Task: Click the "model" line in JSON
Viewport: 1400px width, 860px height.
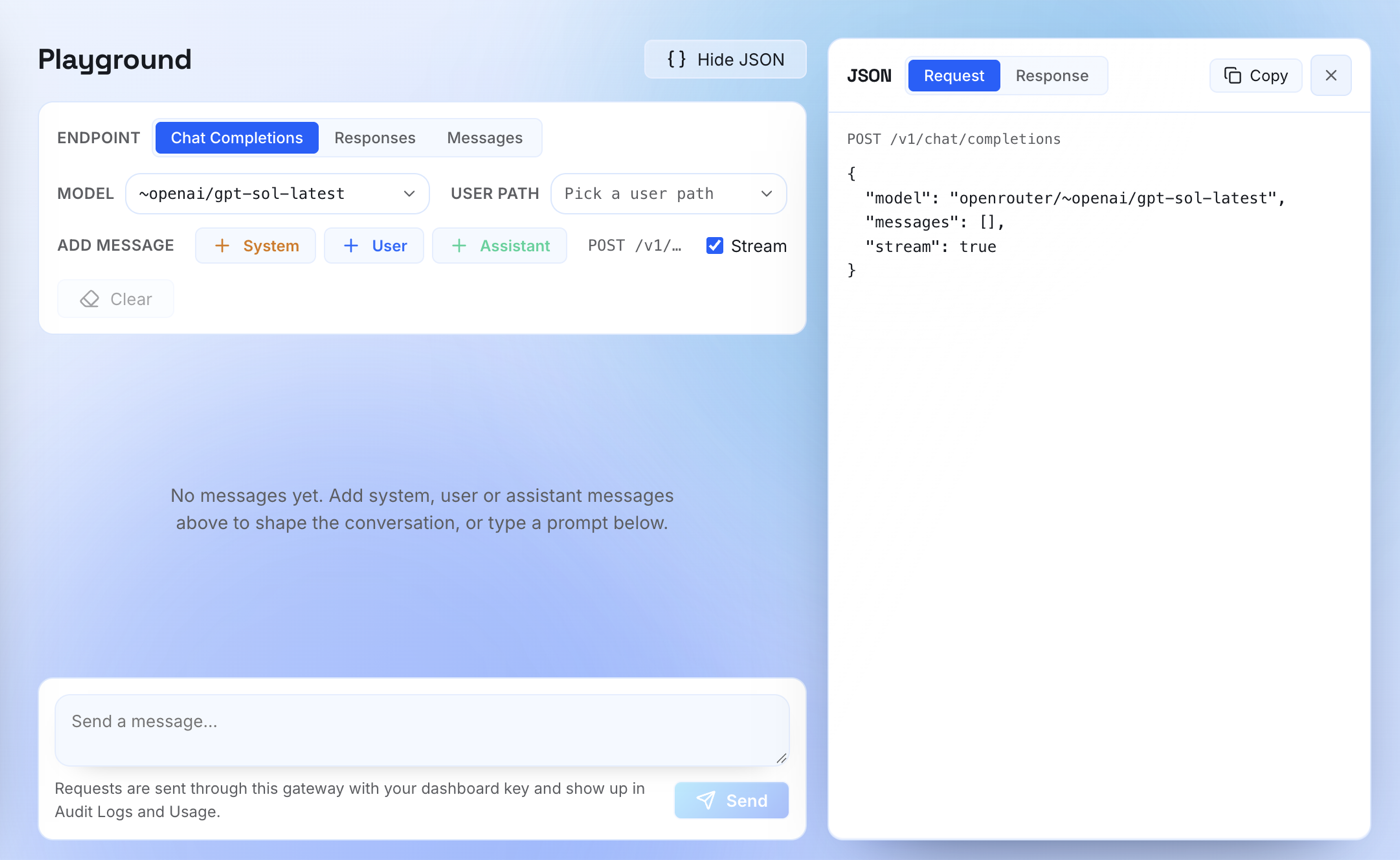Action: (x=1074, y=198)
